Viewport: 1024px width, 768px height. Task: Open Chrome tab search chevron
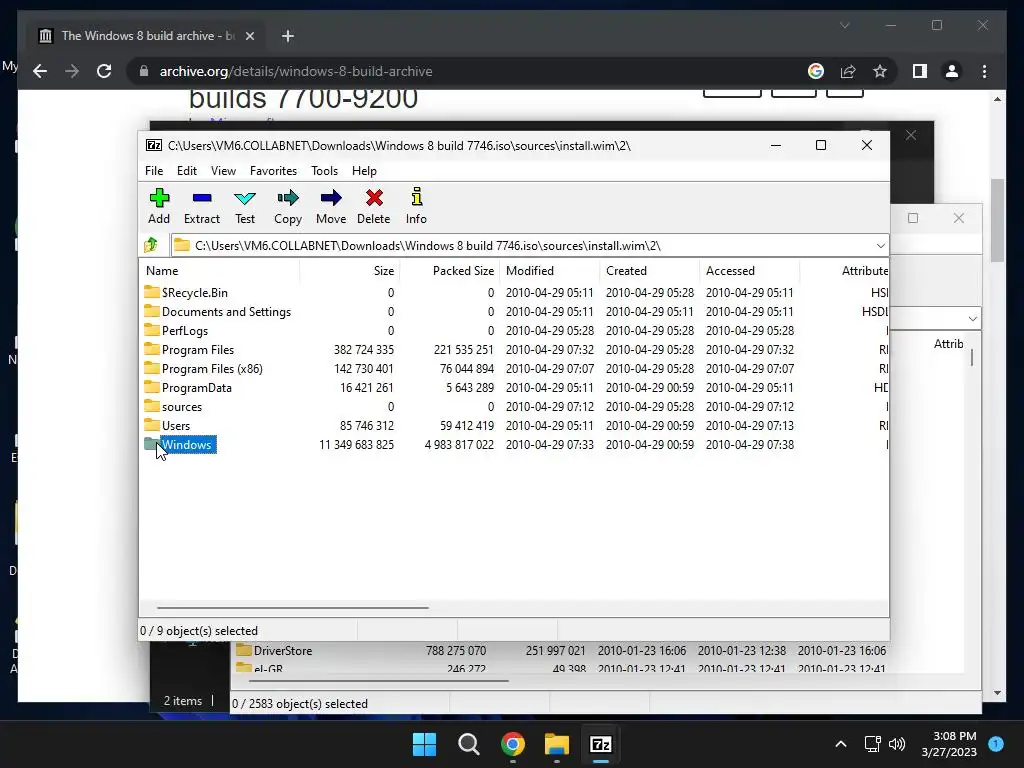click(x=844, y=25)
